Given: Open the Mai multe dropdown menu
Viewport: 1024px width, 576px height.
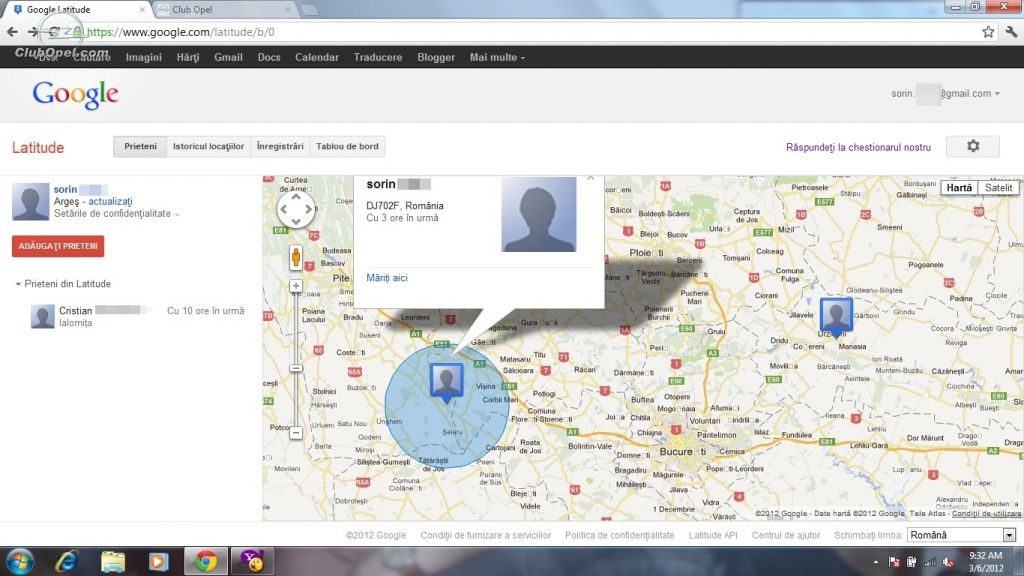Looking at the screenshot, I should [x=497, y=57].
